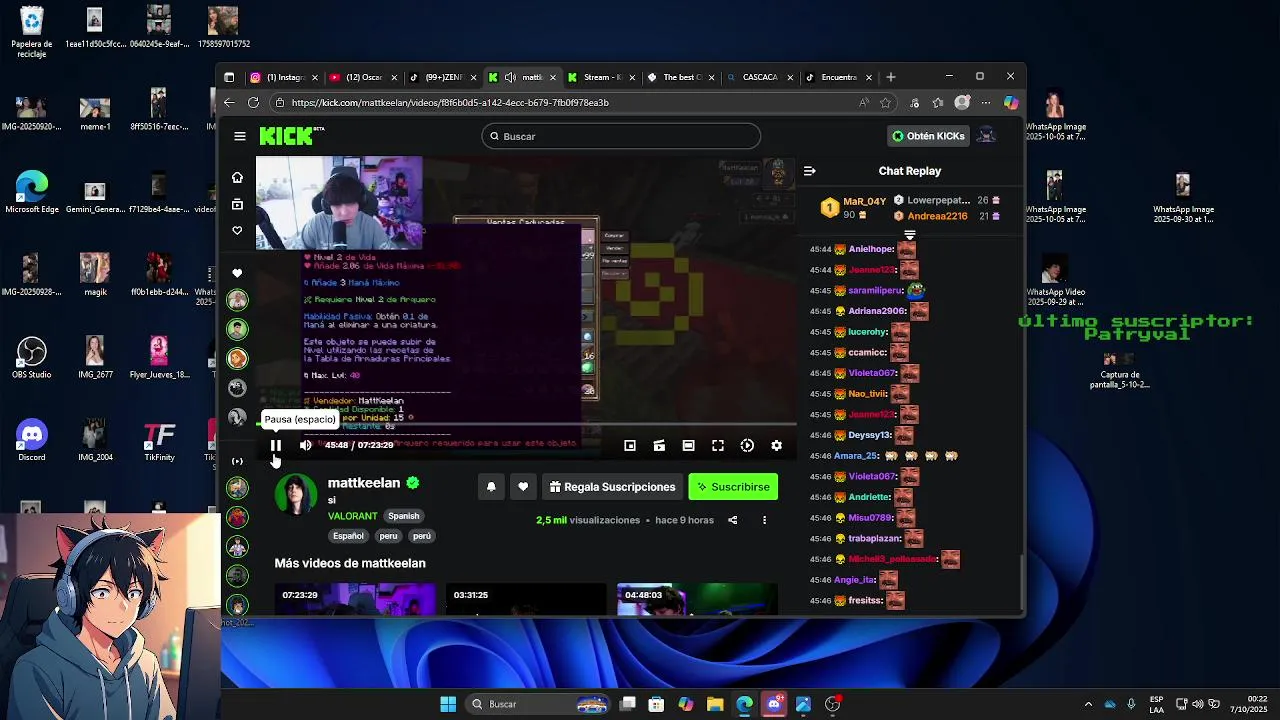Open the user profile avatar menu

pyautogui.click(x=986, y=136)
